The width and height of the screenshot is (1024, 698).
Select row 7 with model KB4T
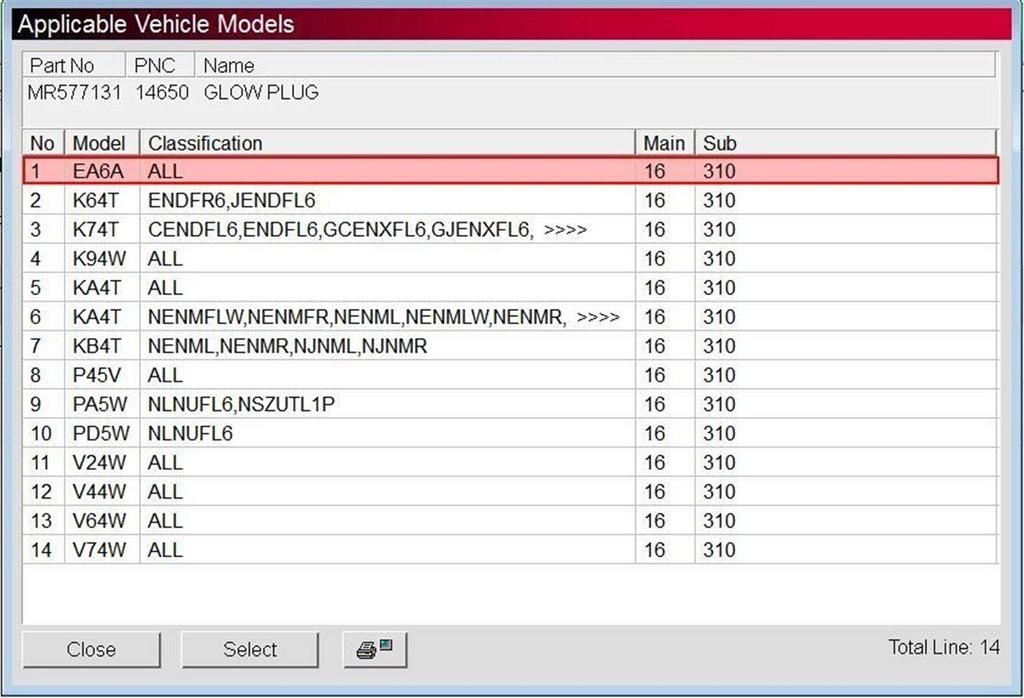tap(98, 346)
